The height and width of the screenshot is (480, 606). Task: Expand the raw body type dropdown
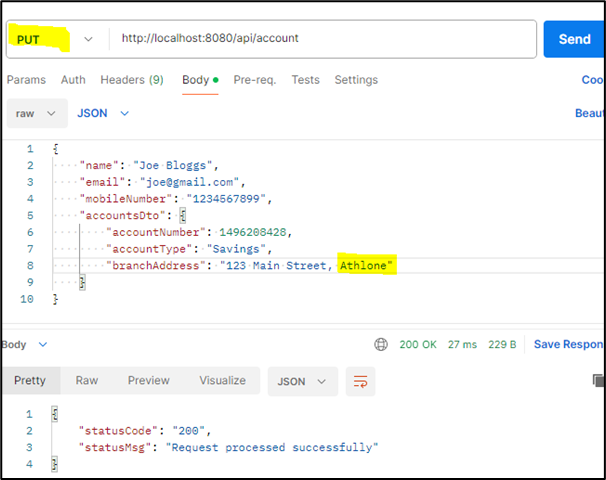point(33,114)
